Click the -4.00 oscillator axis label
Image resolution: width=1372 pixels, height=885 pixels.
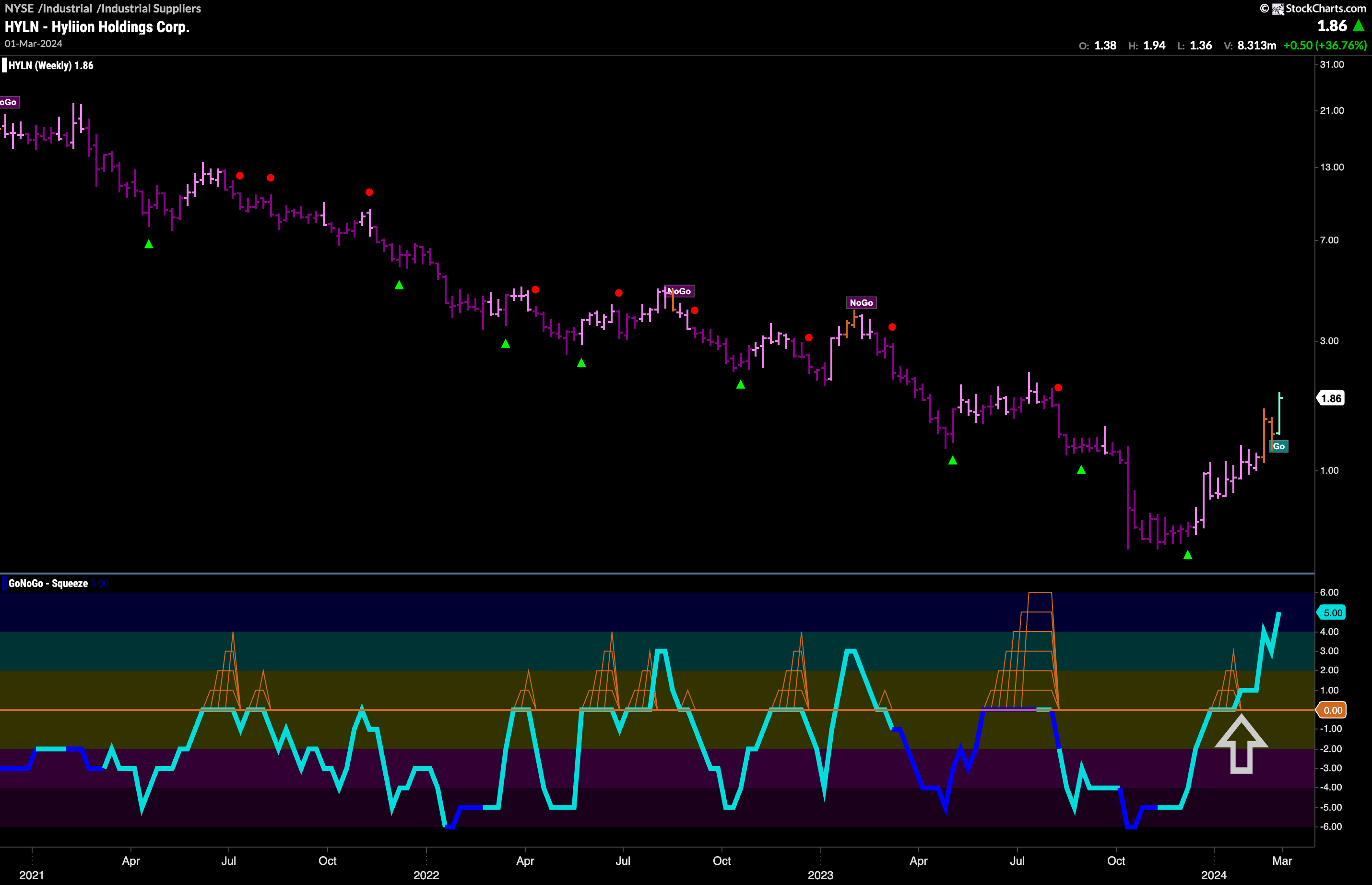(1330, 787)
